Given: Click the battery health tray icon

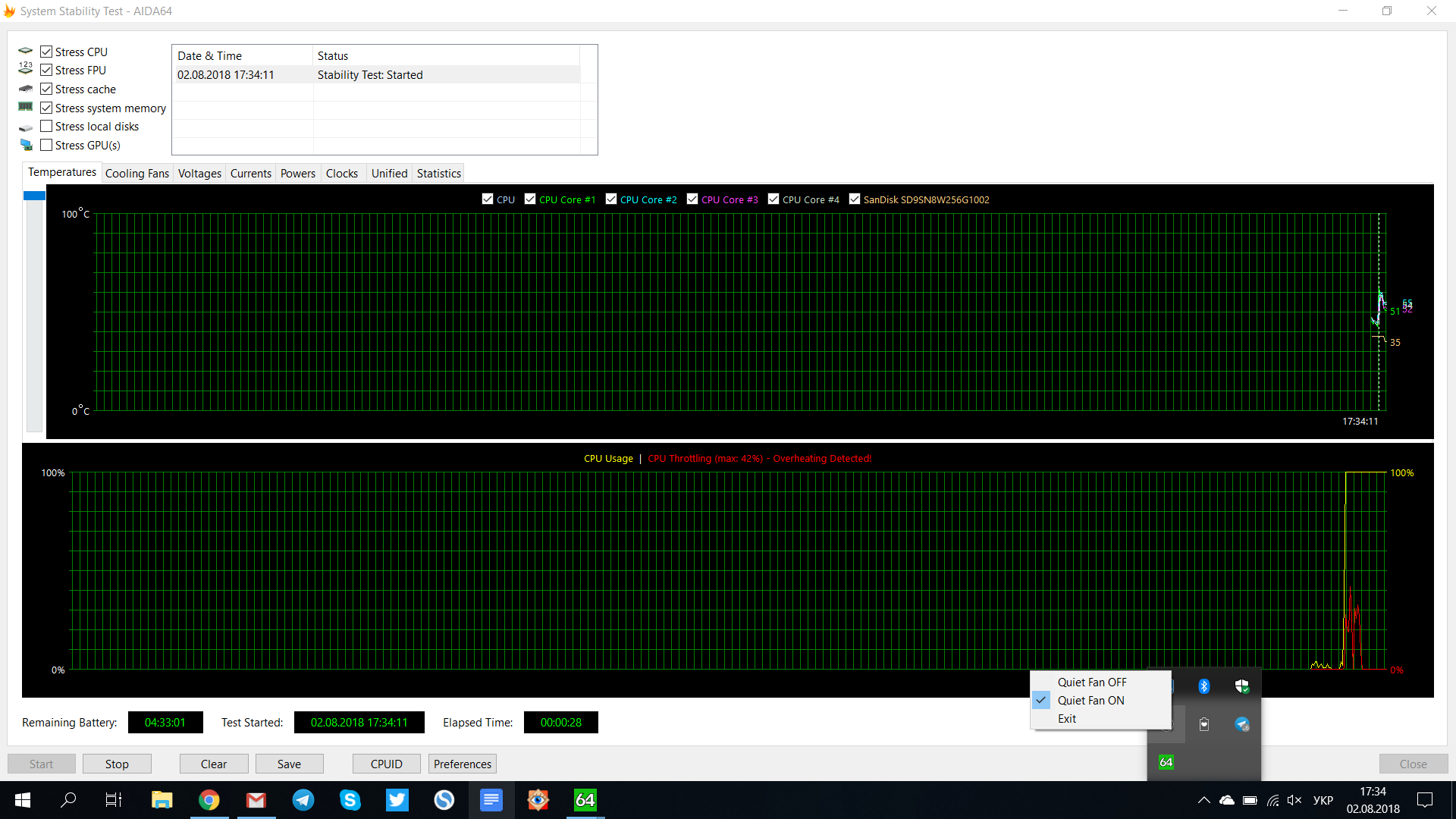Looking at the screenshot, I should pyautogui.click(x=1203, y=724).
